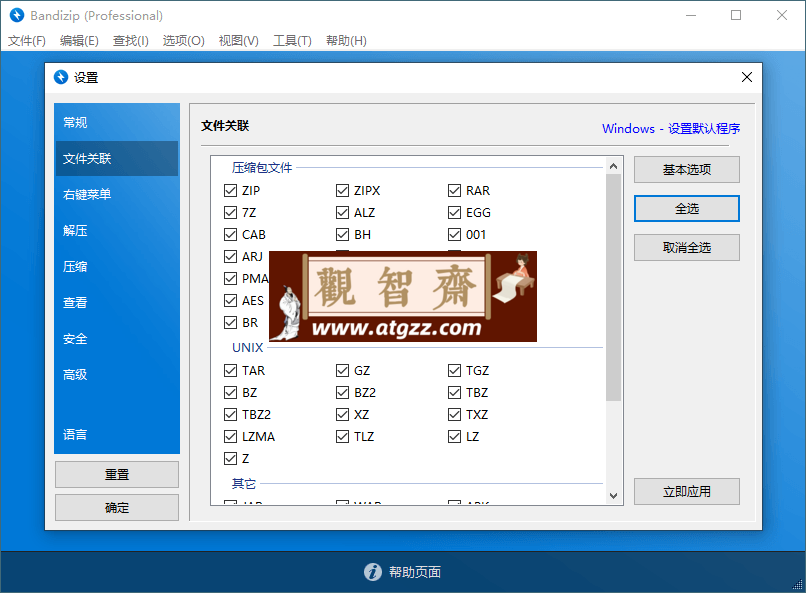Click the 确定 button
Screen dimensions: 806x593
(117, 508)
